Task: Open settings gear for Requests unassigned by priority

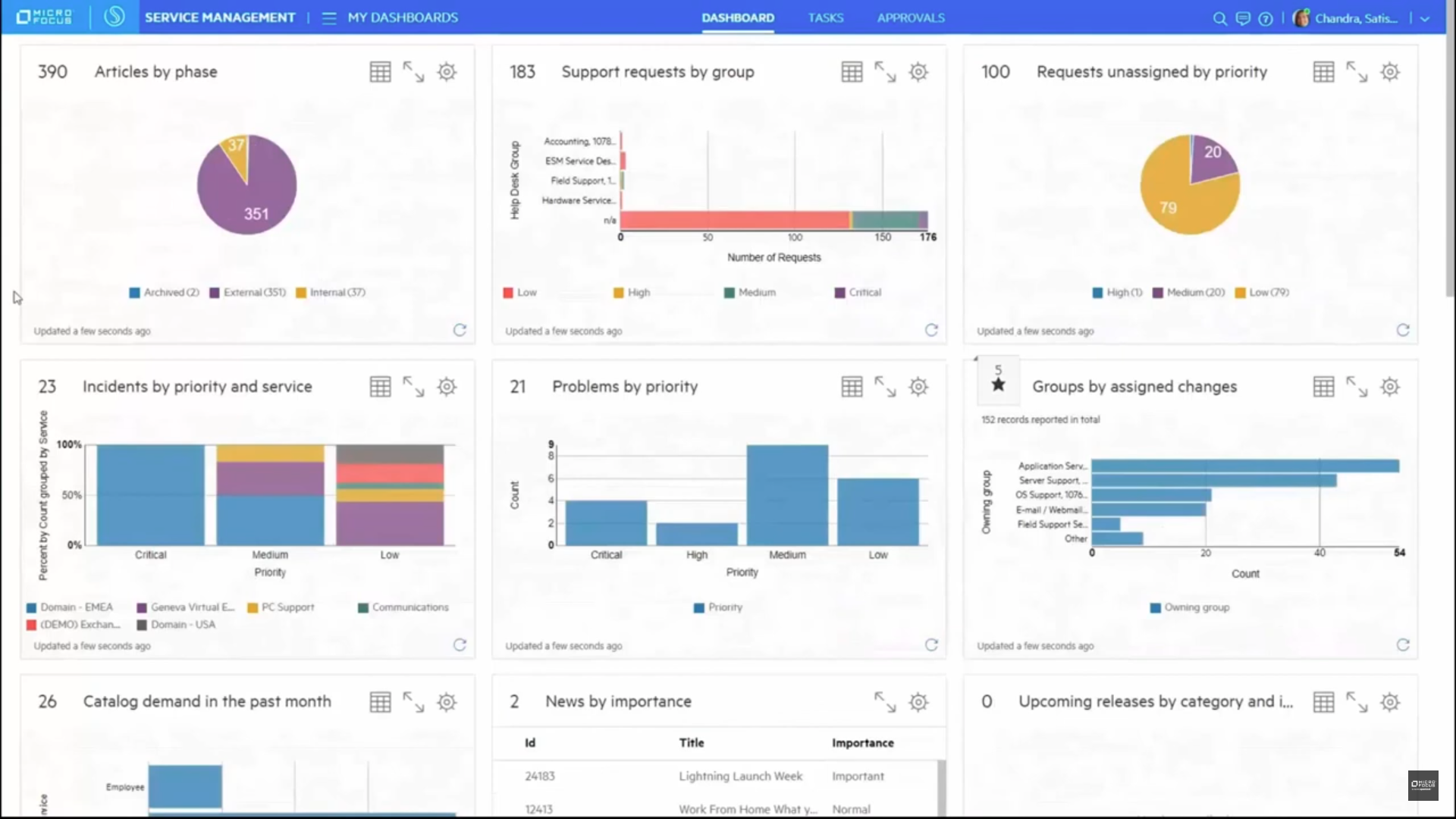Action: (x=1389, y=72)
